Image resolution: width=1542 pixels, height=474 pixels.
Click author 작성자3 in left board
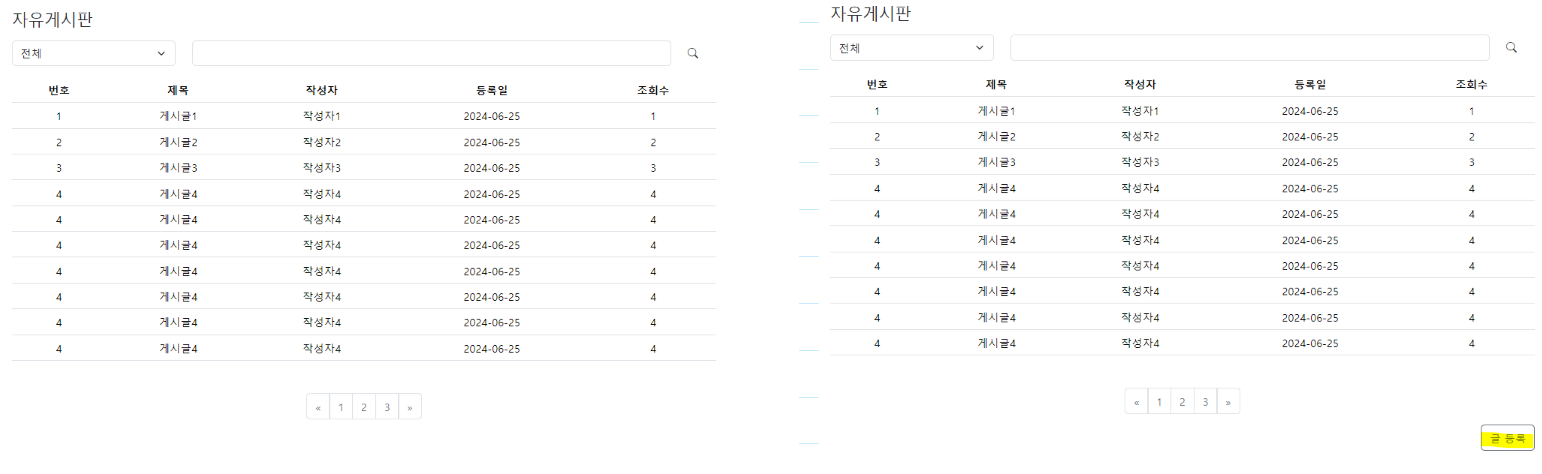pyautogui.click(x=322, y=168)
